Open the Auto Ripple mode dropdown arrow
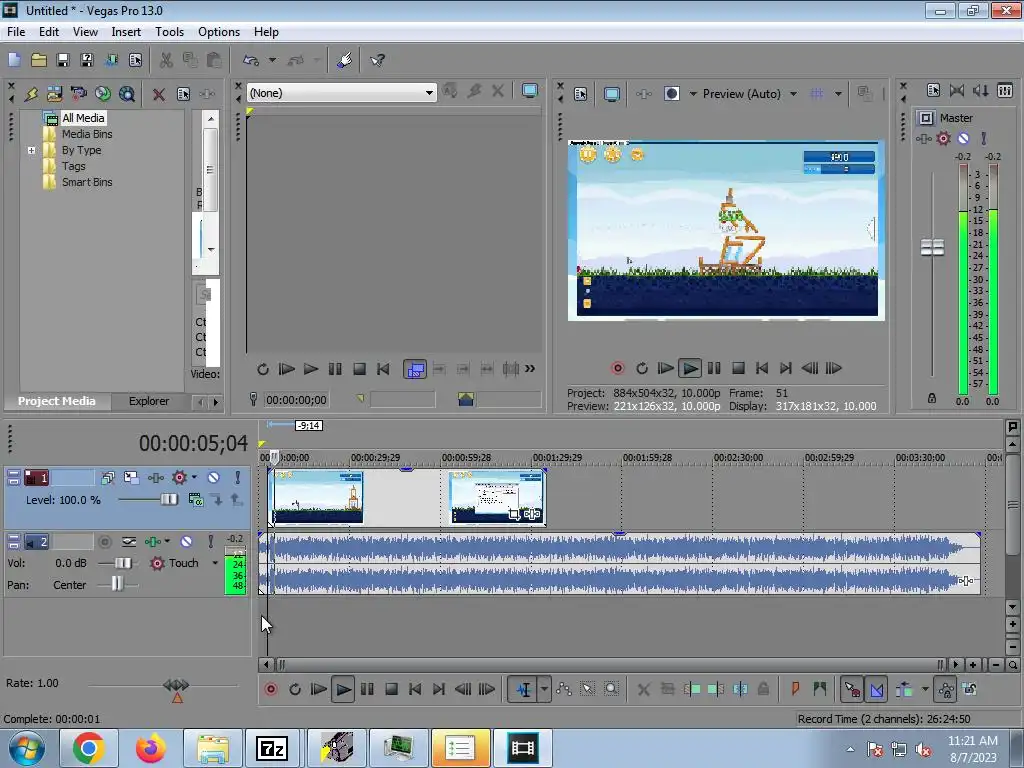 (x=925, y=689)
